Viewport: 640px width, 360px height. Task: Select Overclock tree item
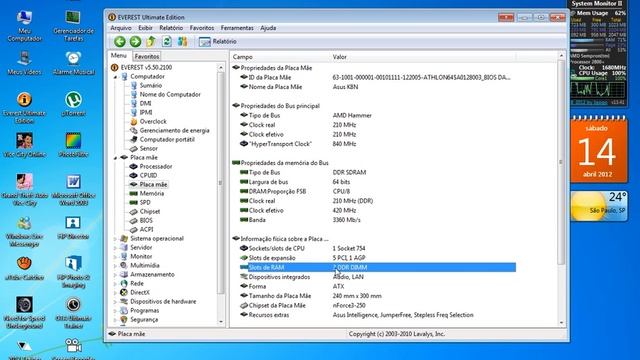pos(153,121)
